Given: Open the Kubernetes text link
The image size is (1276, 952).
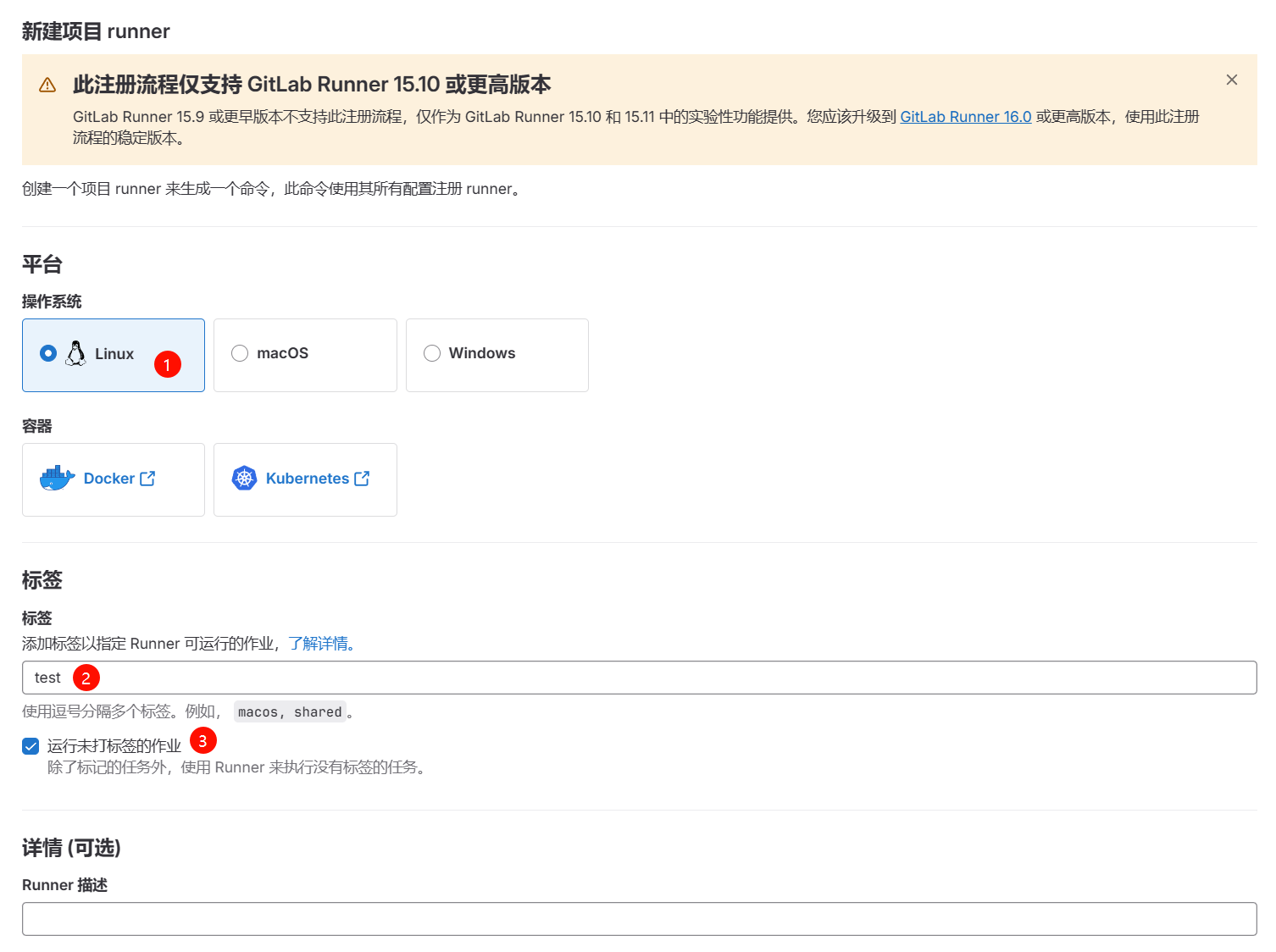Looking at the screenshot, I should [x=307, y=479].
